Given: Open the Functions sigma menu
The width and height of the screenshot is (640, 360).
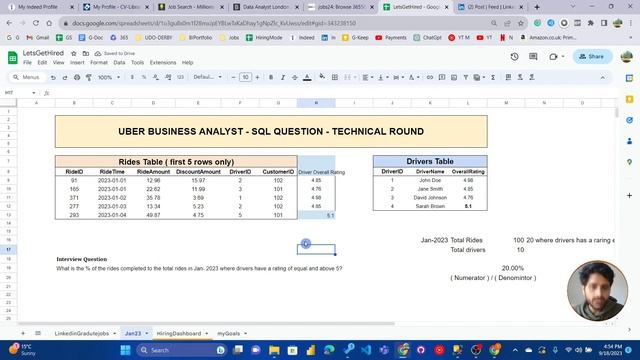Looking at the screenshot, I should click(493, 77).
